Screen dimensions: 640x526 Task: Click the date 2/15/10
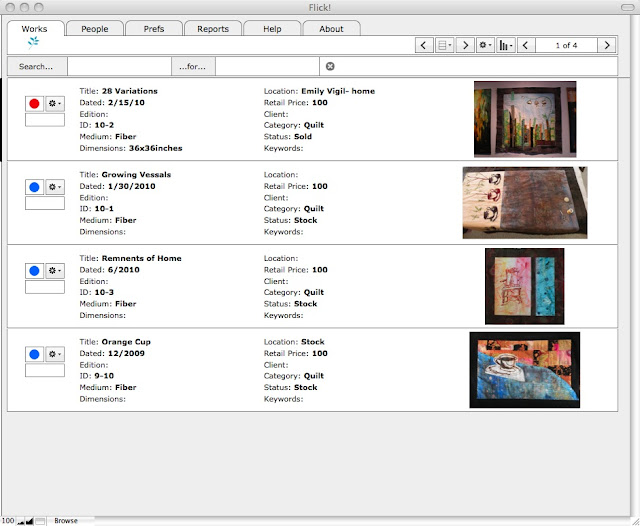click(126, 102)
